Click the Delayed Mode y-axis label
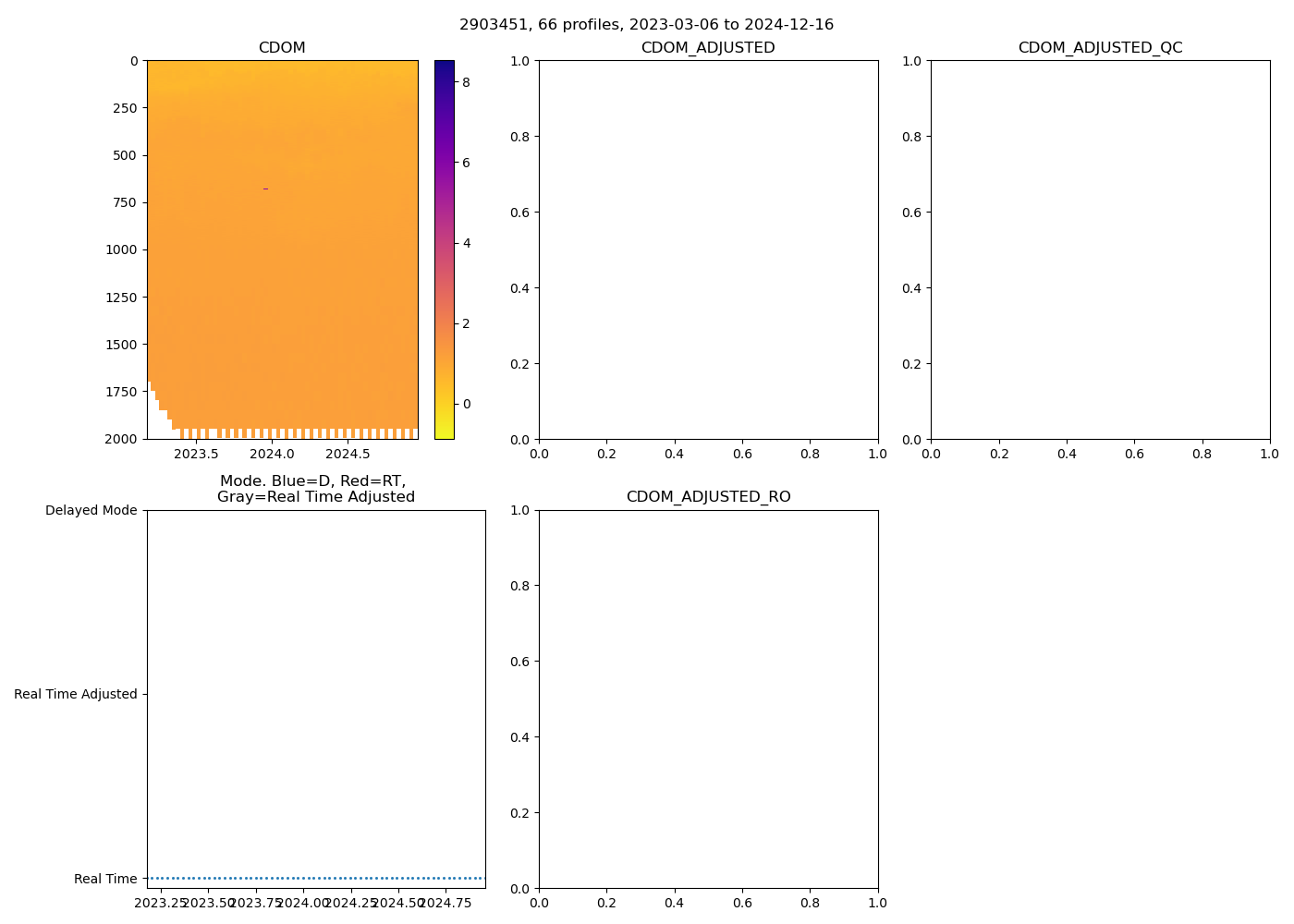Screen dimensions: 1294x924 click(x=91, y=510)
